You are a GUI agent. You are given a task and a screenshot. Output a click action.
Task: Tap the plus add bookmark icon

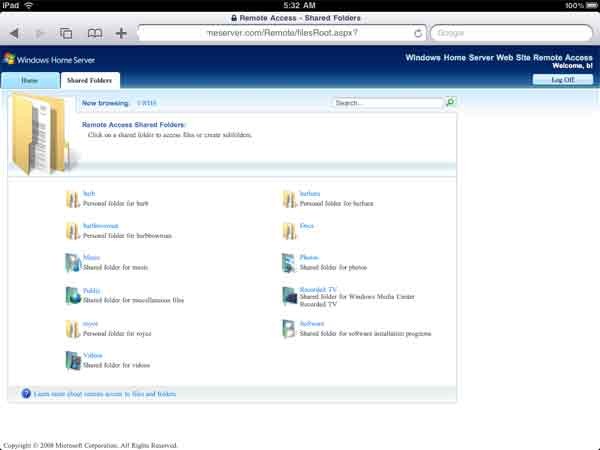click(121, 33)
